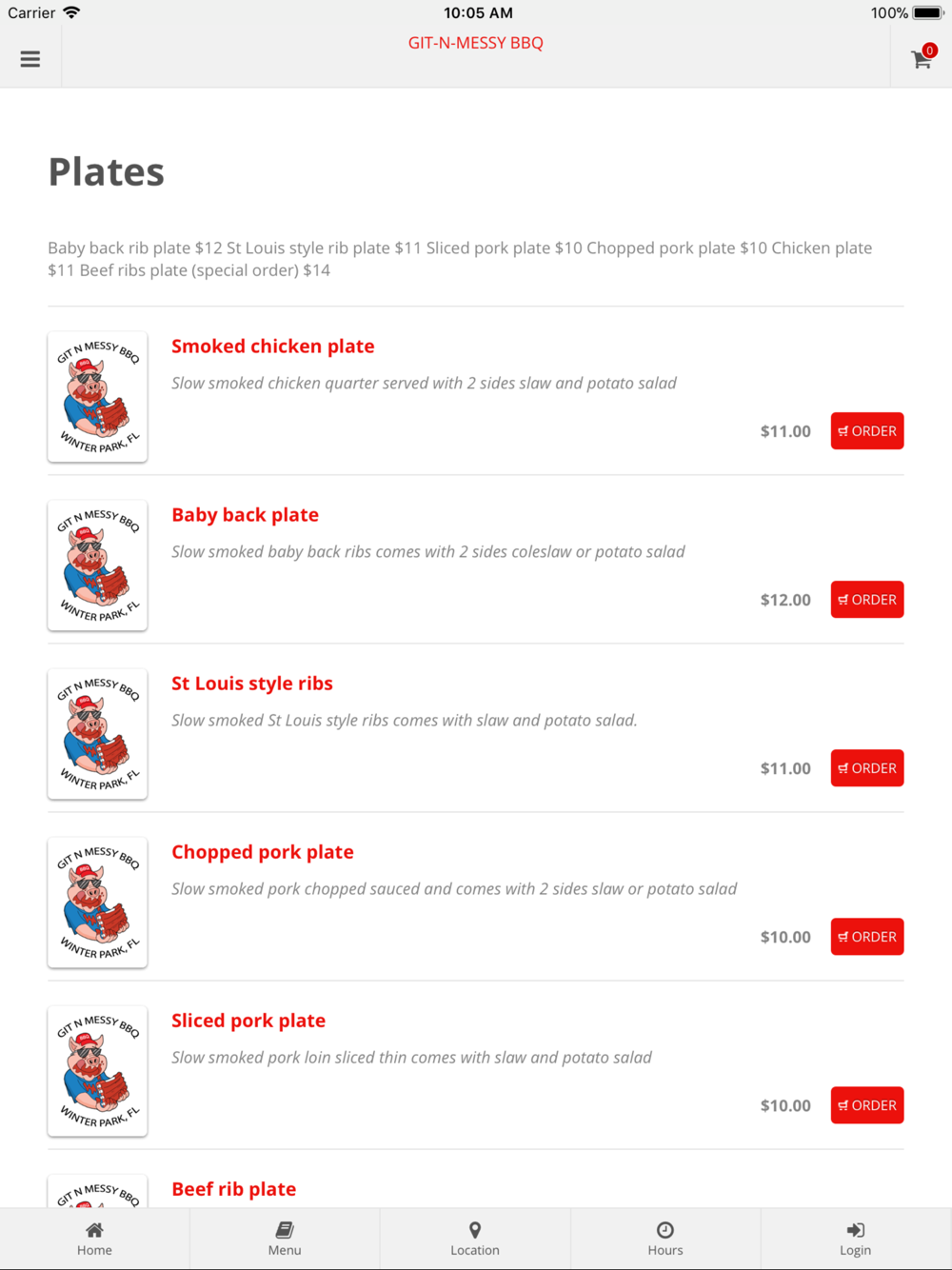
Task: Open the shopping cart icon
Action: pos(922,58)
